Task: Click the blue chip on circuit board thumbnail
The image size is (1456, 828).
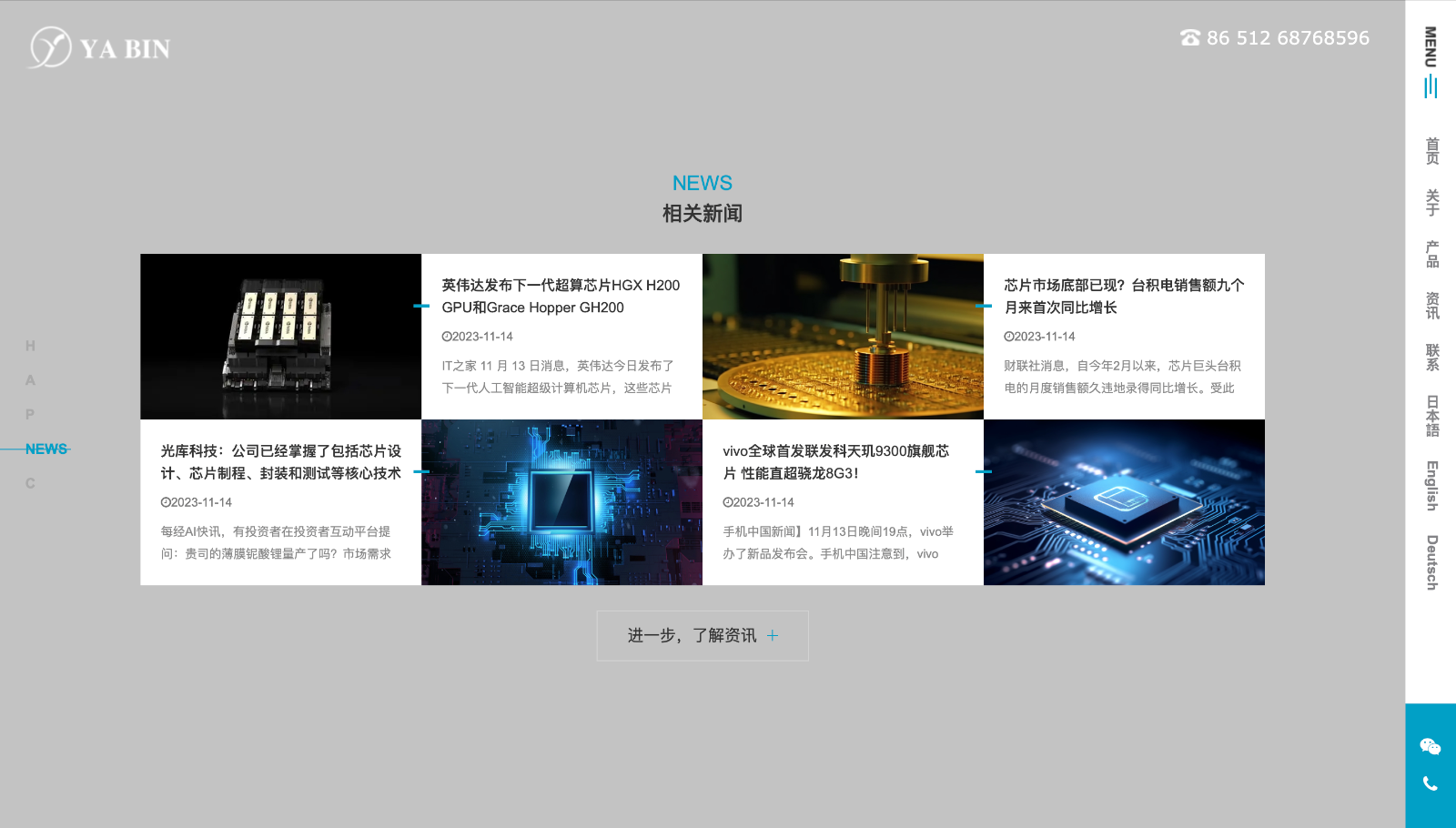Action: (1124, 502)
